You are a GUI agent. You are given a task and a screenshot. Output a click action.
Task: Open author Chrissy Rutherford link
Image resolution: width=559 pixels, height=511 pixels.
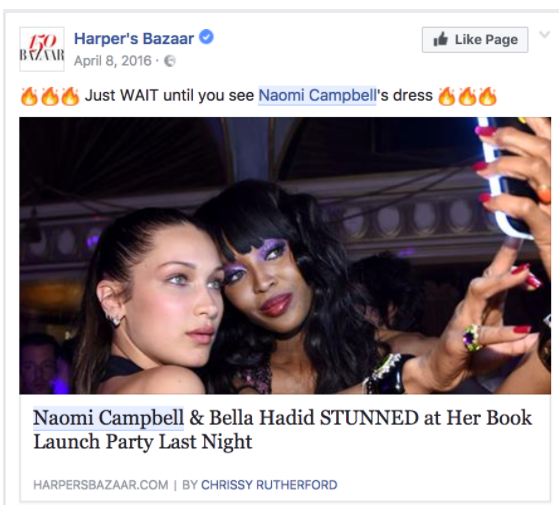tap(269, 485)
